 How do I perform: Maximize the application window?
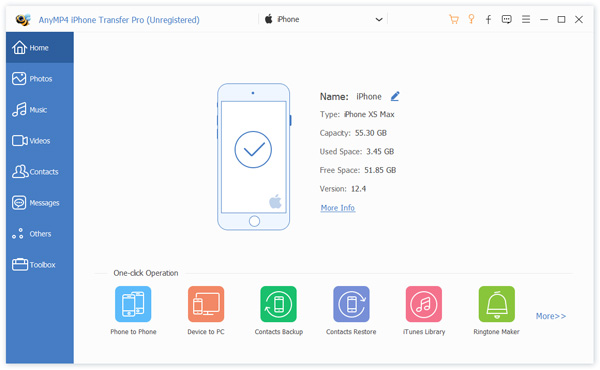[561, 20]
